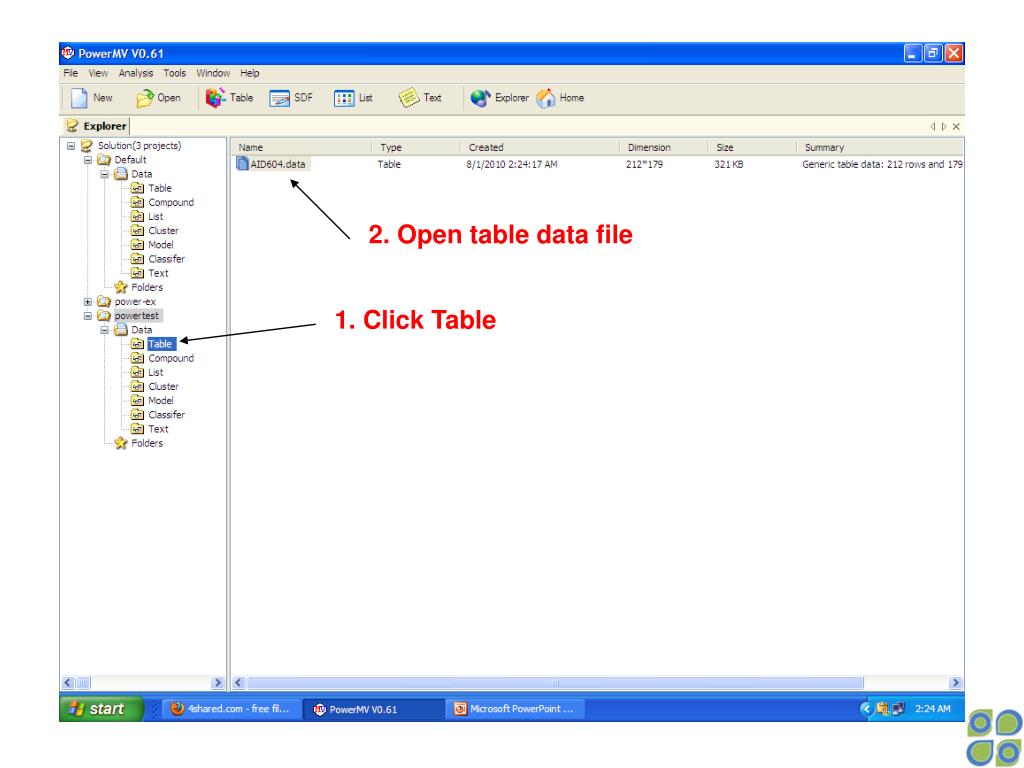Screen dimensions: 1024x768
Task: Click the Model folder icon under powertest
Action: [137, 401]
